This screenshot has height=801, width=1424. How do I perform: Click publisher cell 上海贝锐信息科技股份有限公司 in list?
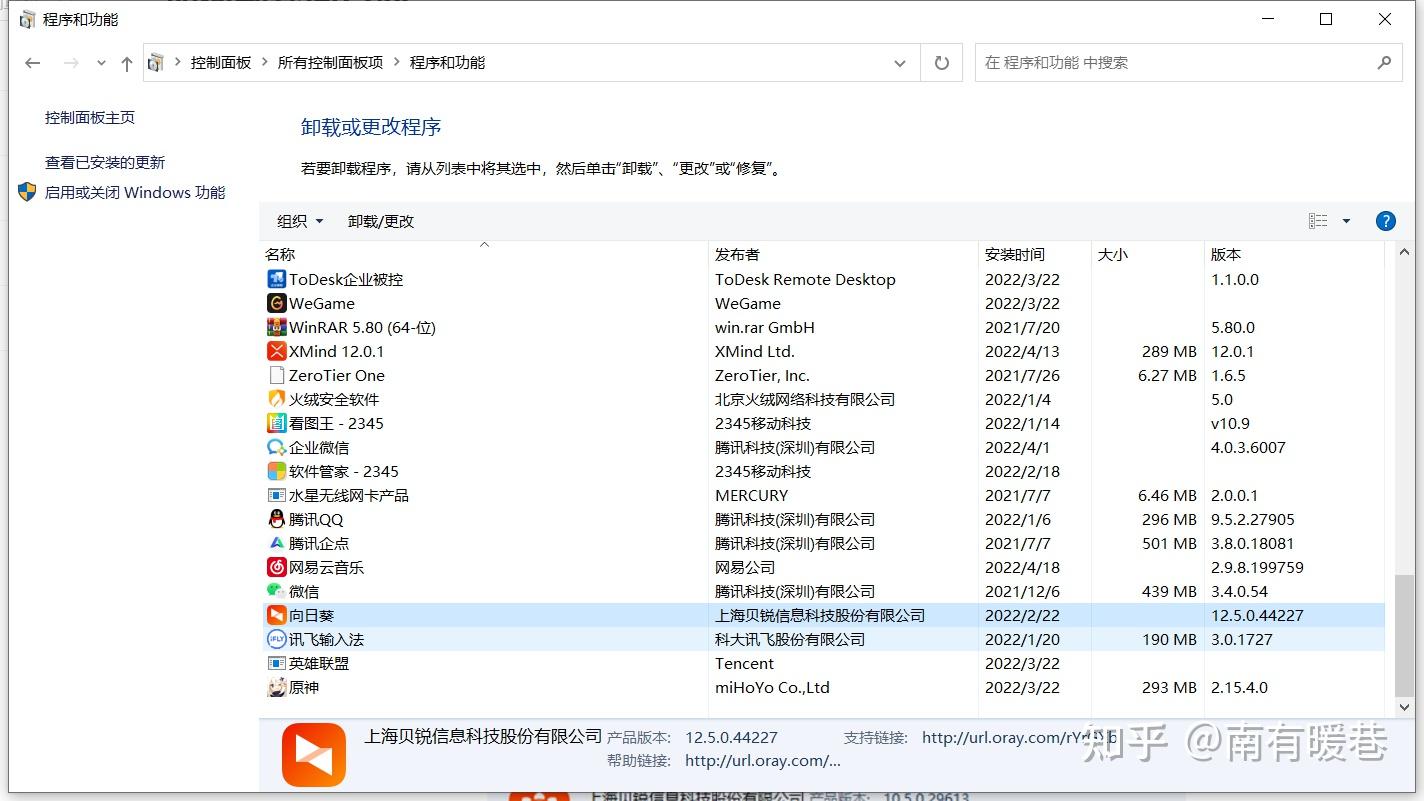click(x=820, y=615)
